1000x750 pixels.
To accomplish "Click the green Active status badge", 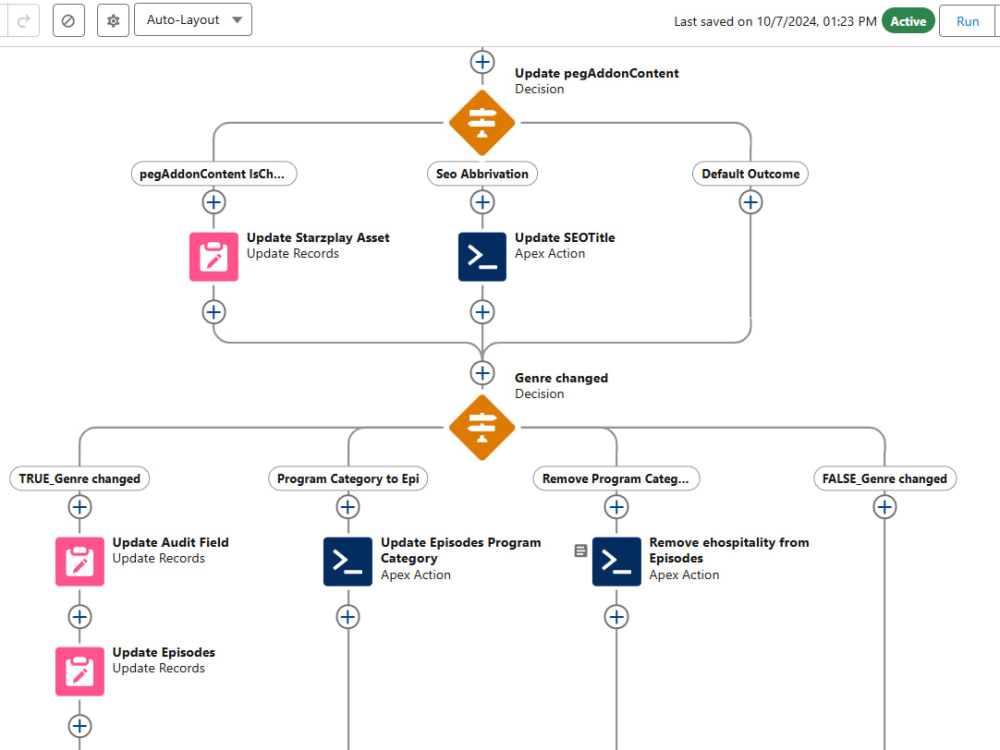I will [908, 21].
